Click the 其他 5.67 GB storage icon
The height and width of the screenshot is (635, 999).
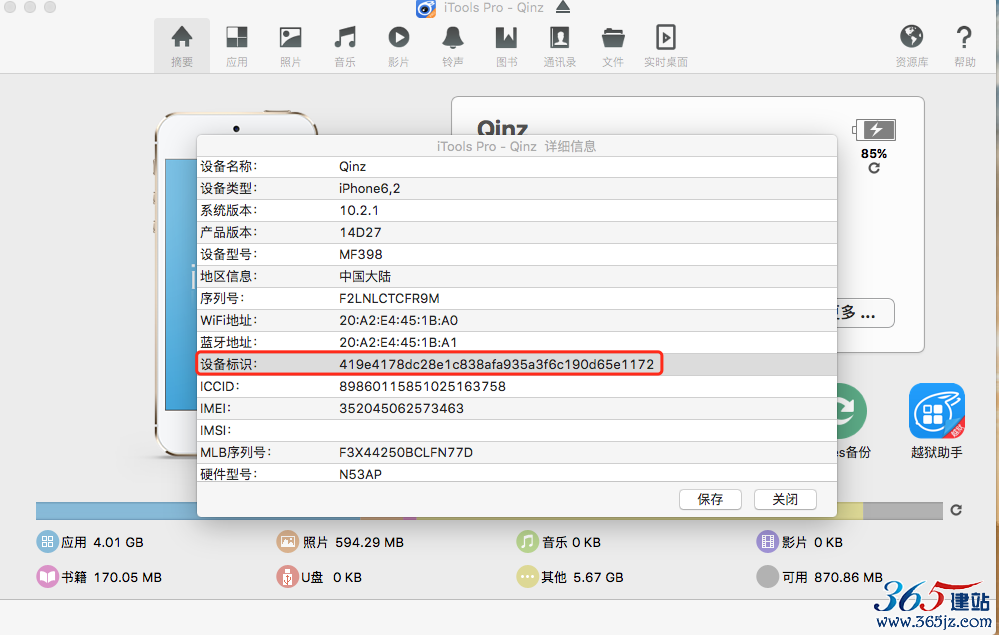(x=527, y=577)
